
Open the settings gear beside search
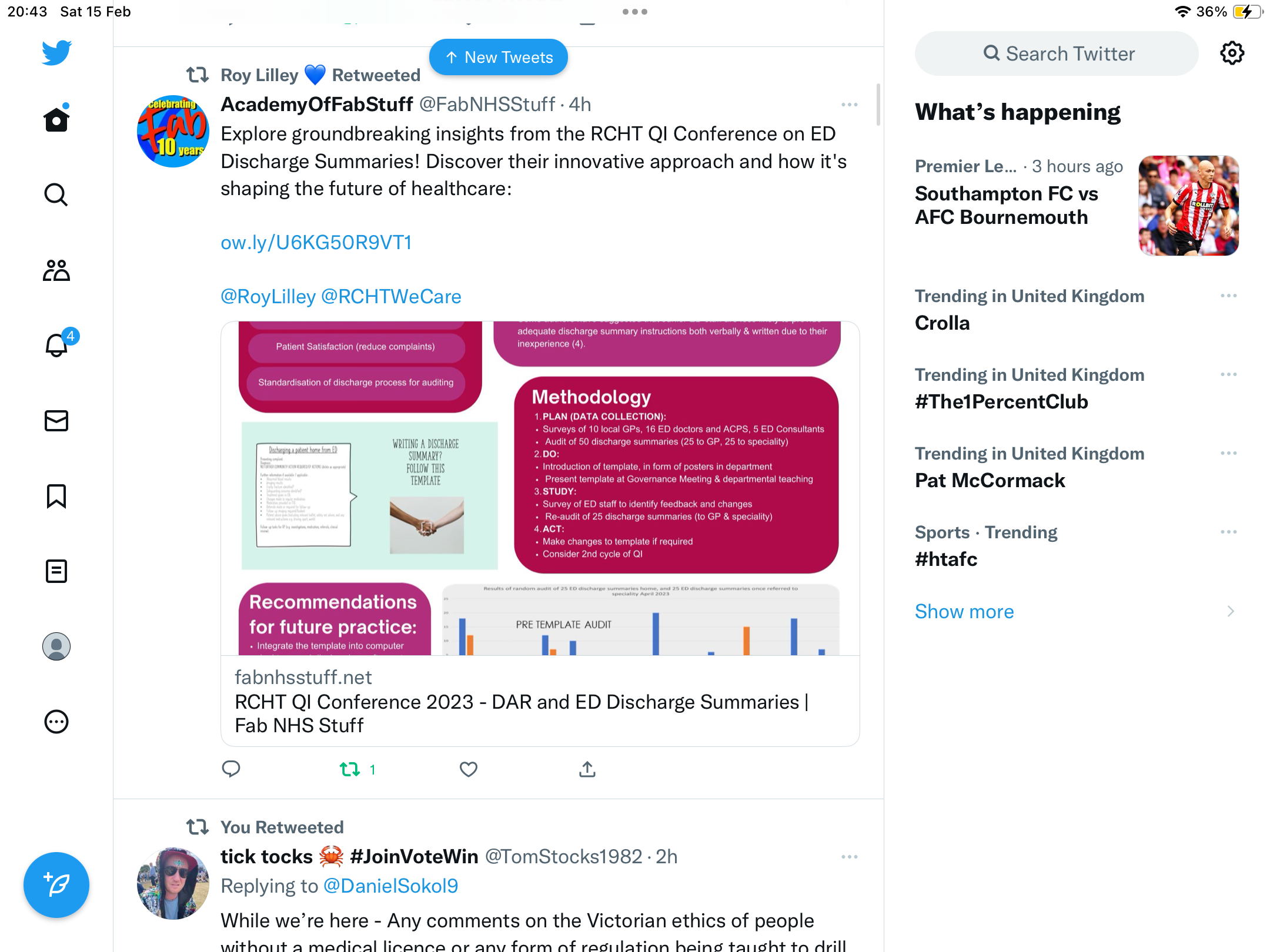coord(1232,53)
